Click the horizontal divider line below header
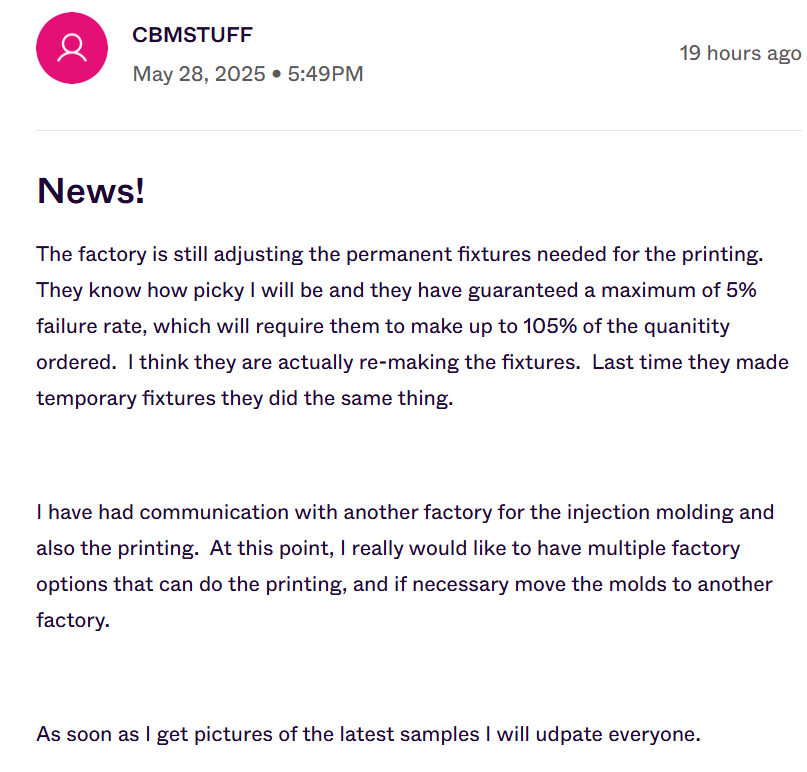The image size is (807, 772). [418, 130]
